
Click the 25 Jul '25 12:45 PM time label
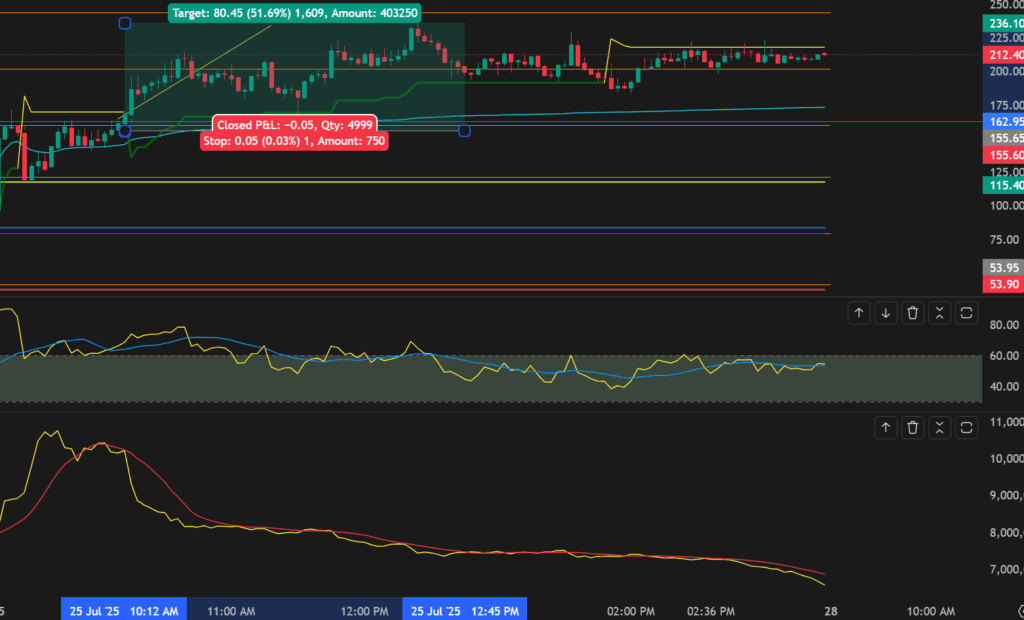(465, 610)
